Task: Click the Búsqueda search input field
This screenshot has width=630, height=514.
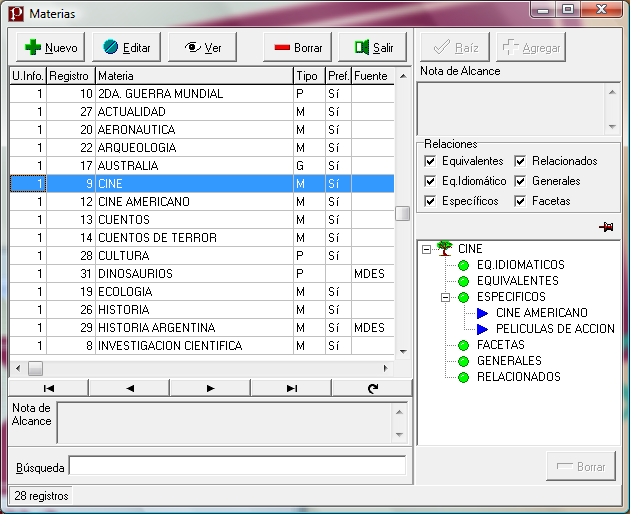Action: (x=237, y=466)
